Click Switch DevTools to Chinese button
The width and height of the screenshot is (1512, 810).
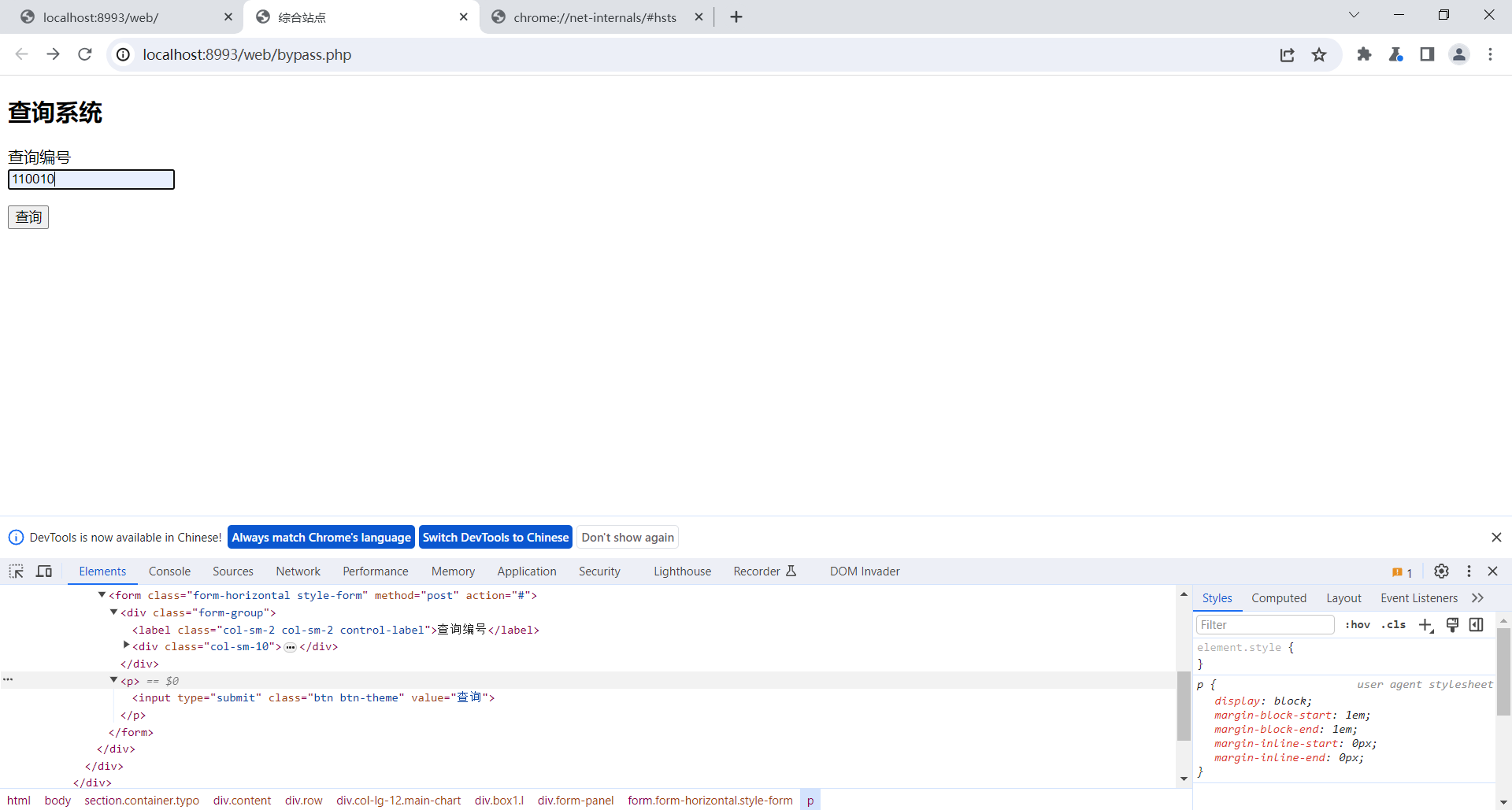(x=495, y=538)
